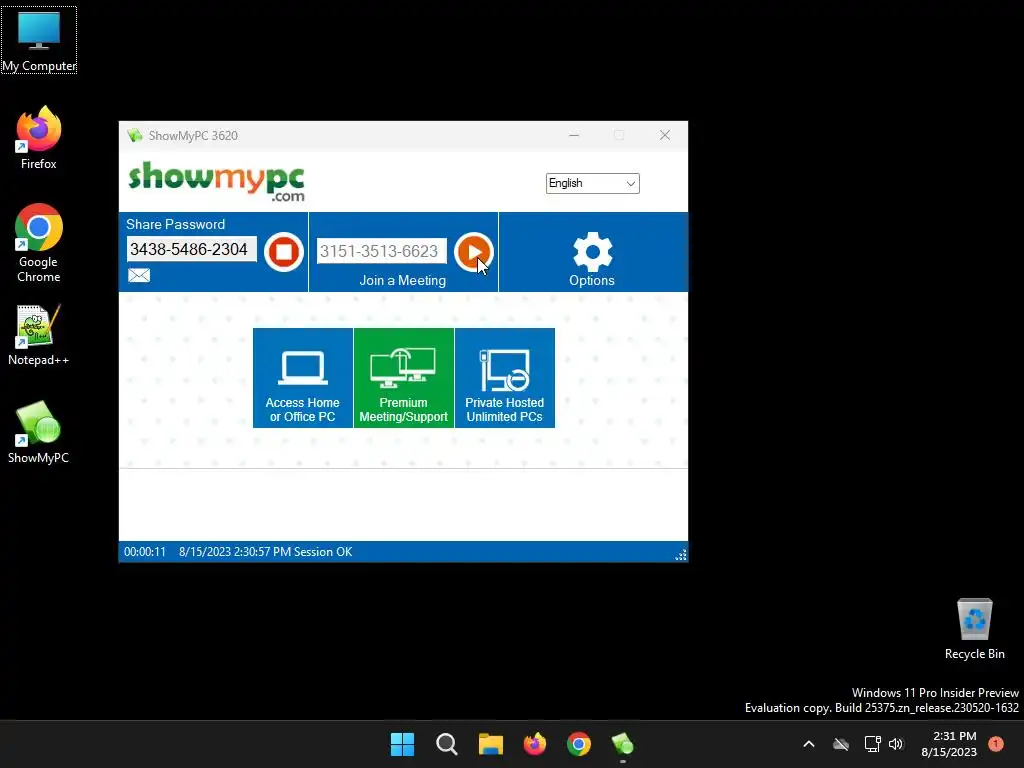Image resolution: width=1024 pixels, height=768 pixels.
Task: Open the clock showing 2:31 PM
Action: pyautogui.click(x=949, y=744)
